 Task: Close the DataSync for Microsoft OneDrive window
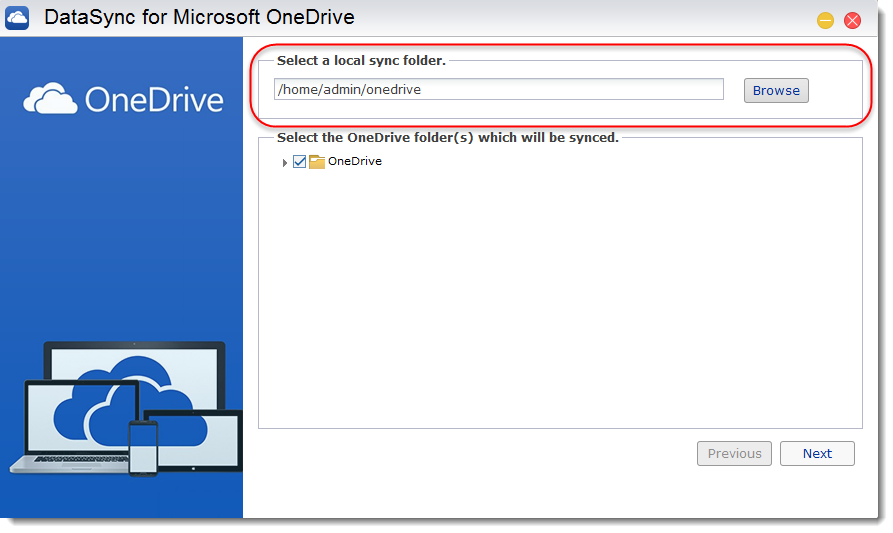coord(852,20)
